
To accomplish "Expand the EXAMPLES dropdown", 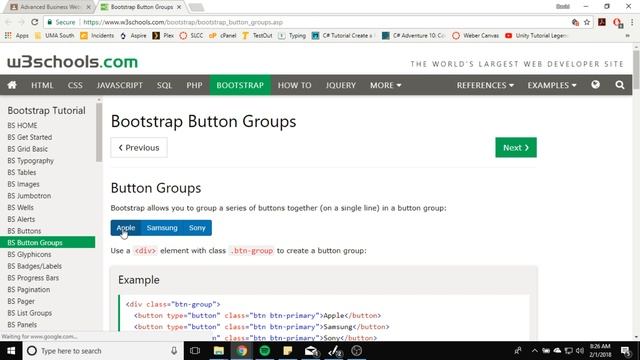I will pyautogui.click(x=551, y=85).
